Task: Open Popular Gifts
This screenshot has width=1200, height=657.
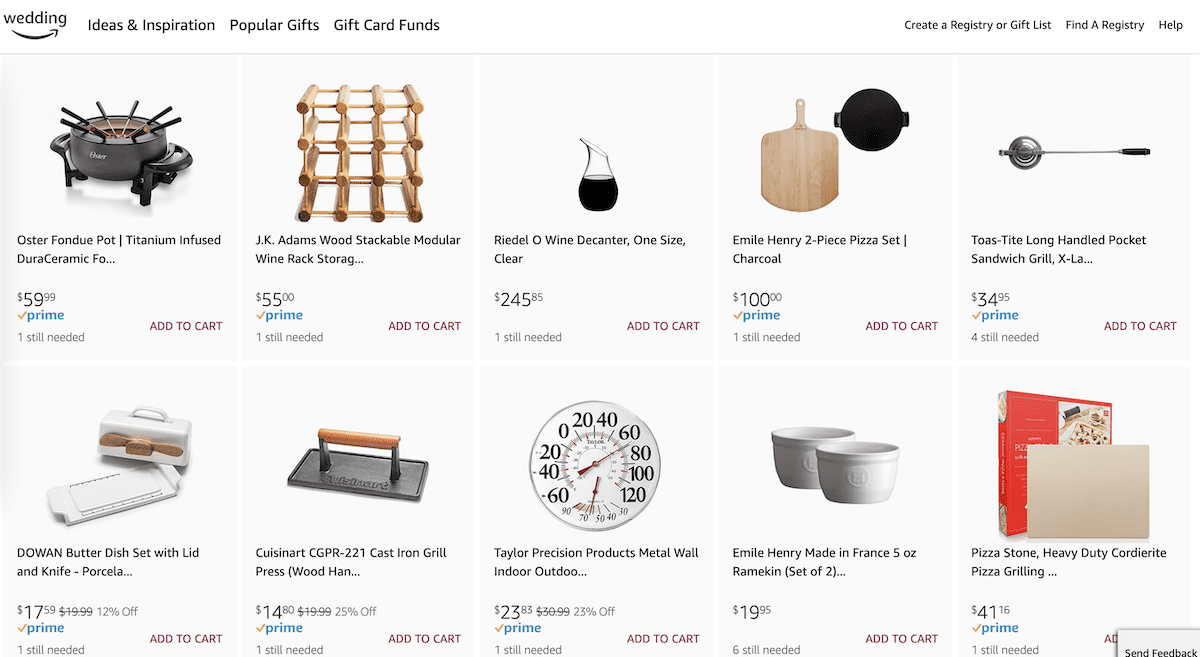Action: click(274, 25)
